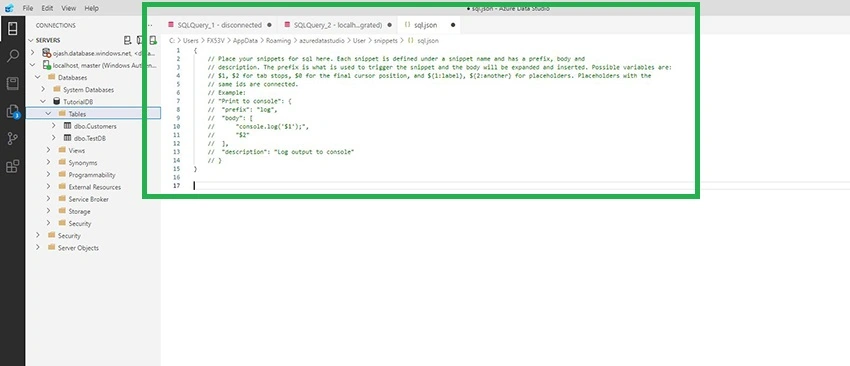Click the Databases folder icon
The image size is (850, 366).
[51, 77]
